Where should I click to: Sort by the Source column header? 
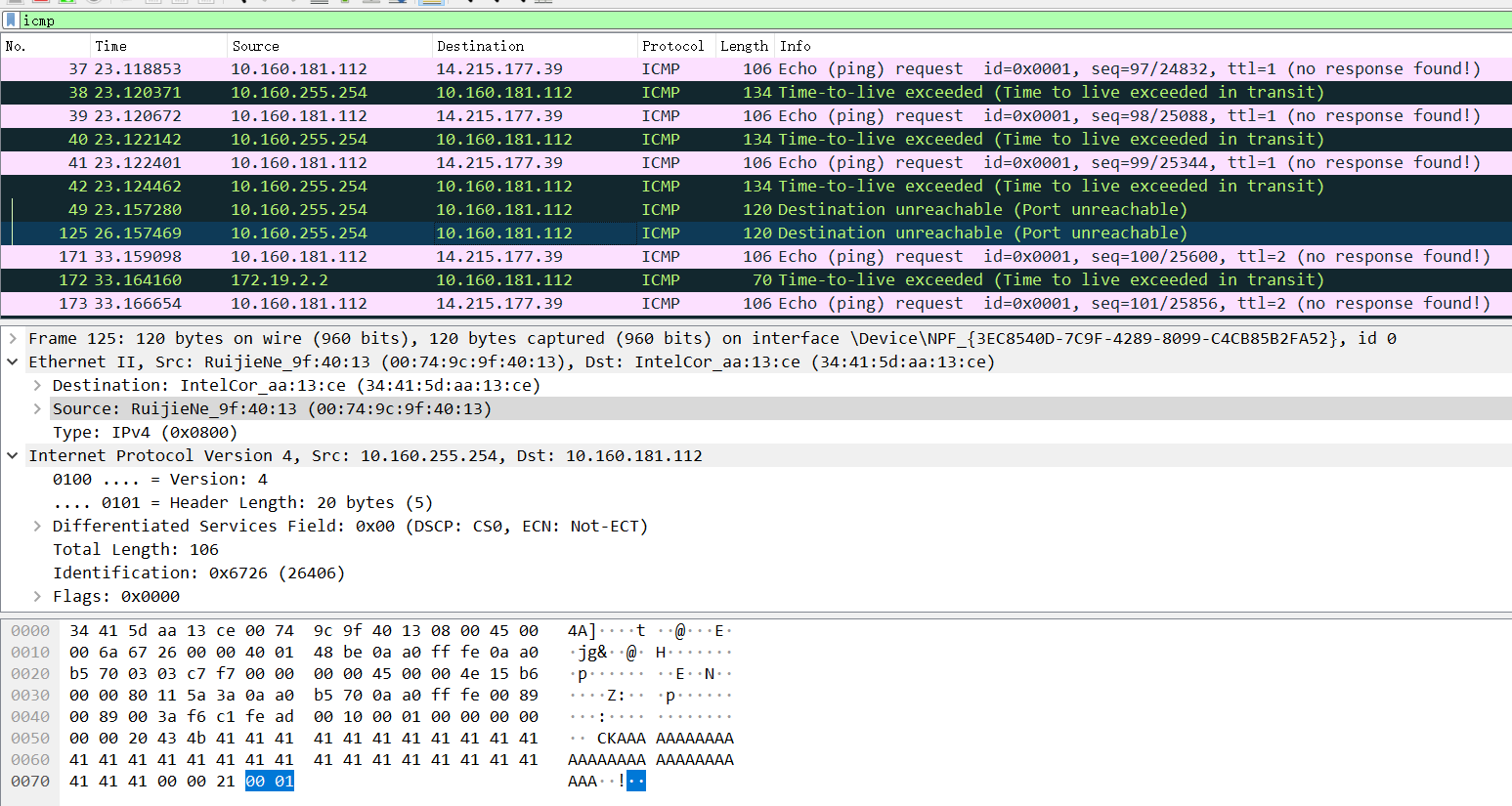tap(329, 46)
